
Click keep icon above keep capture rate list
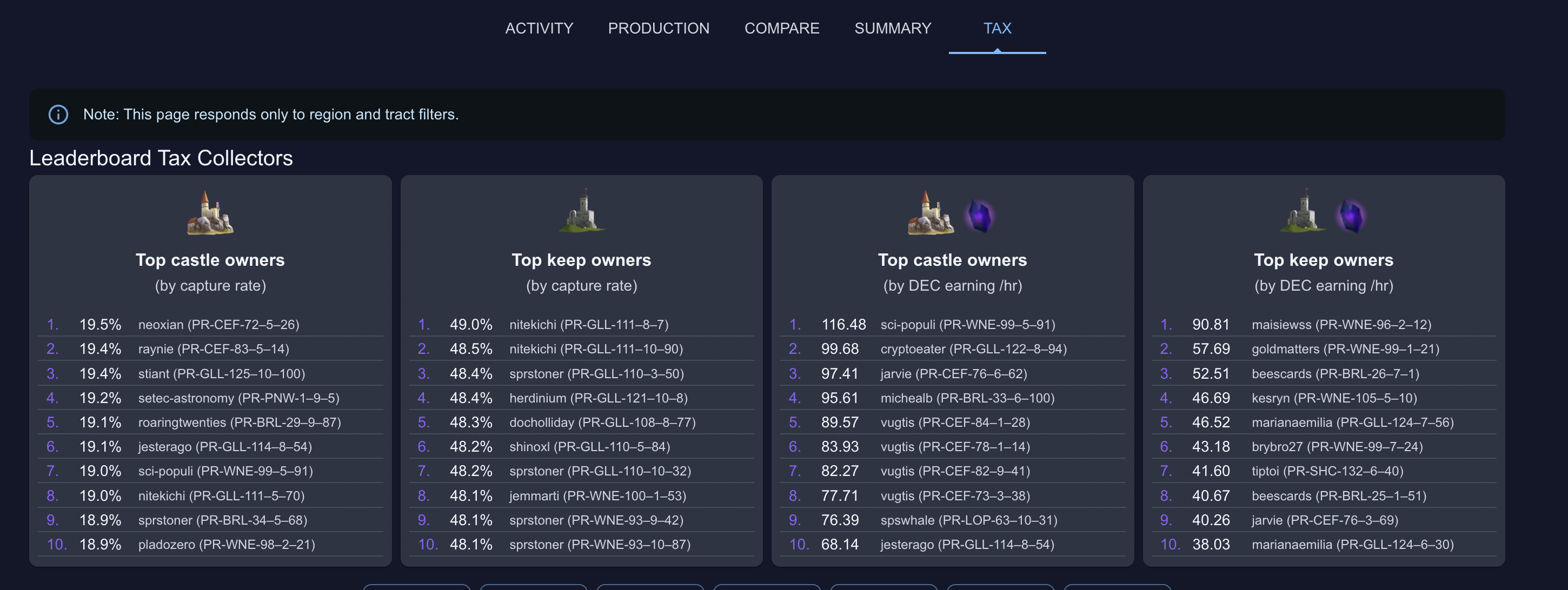click(x=581, y=211)
